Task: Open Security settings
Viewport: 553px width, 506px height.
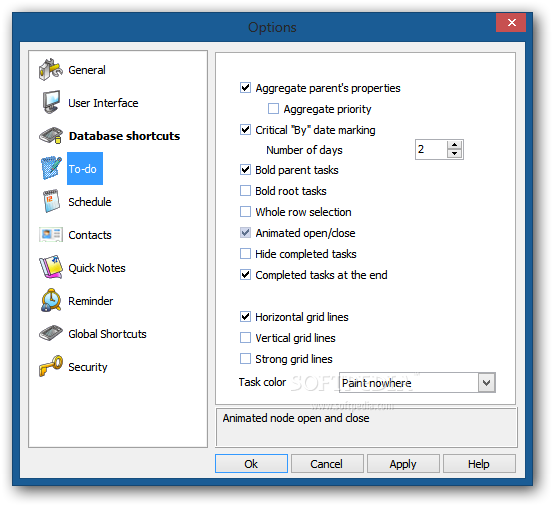Action: 88,367
